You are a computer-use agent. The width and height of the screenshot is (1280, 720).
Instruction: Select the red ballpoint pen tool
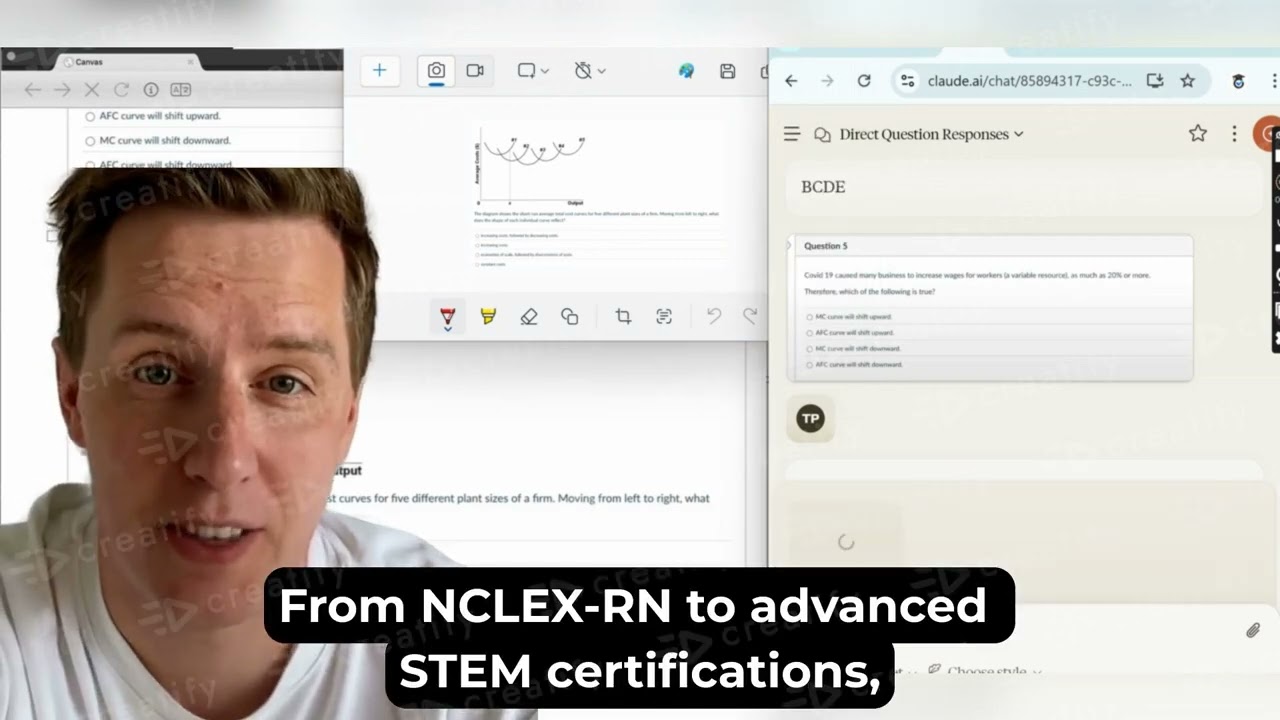point(448,317)
